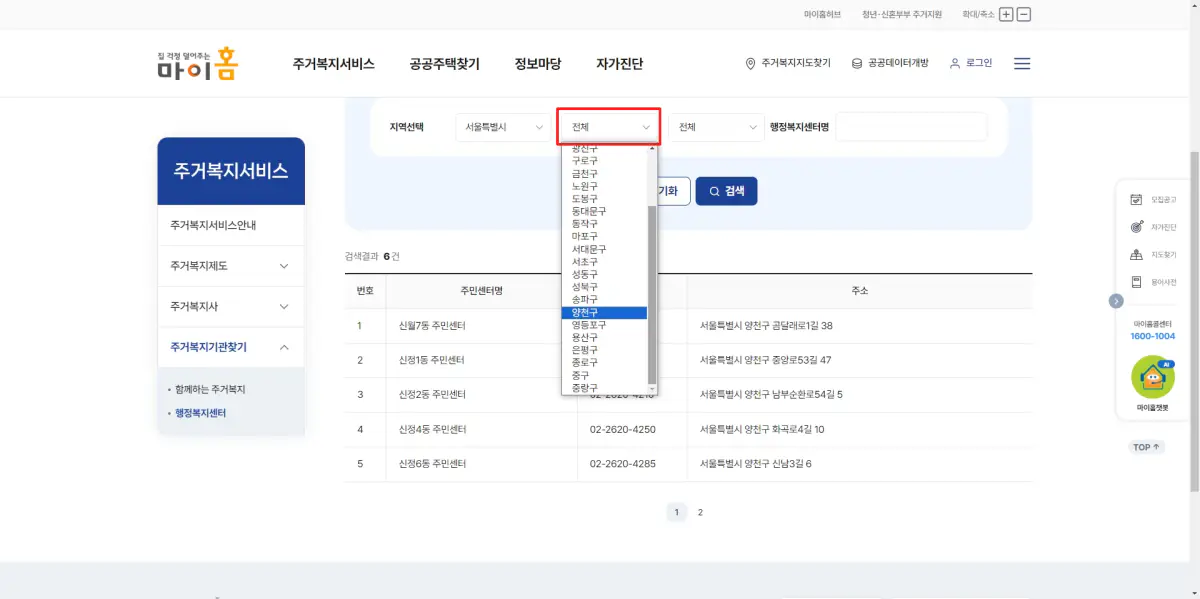This screenshot has width=1200, height=599.
Task: Pick 동대문구 from district options
Action: coord(605,211)
